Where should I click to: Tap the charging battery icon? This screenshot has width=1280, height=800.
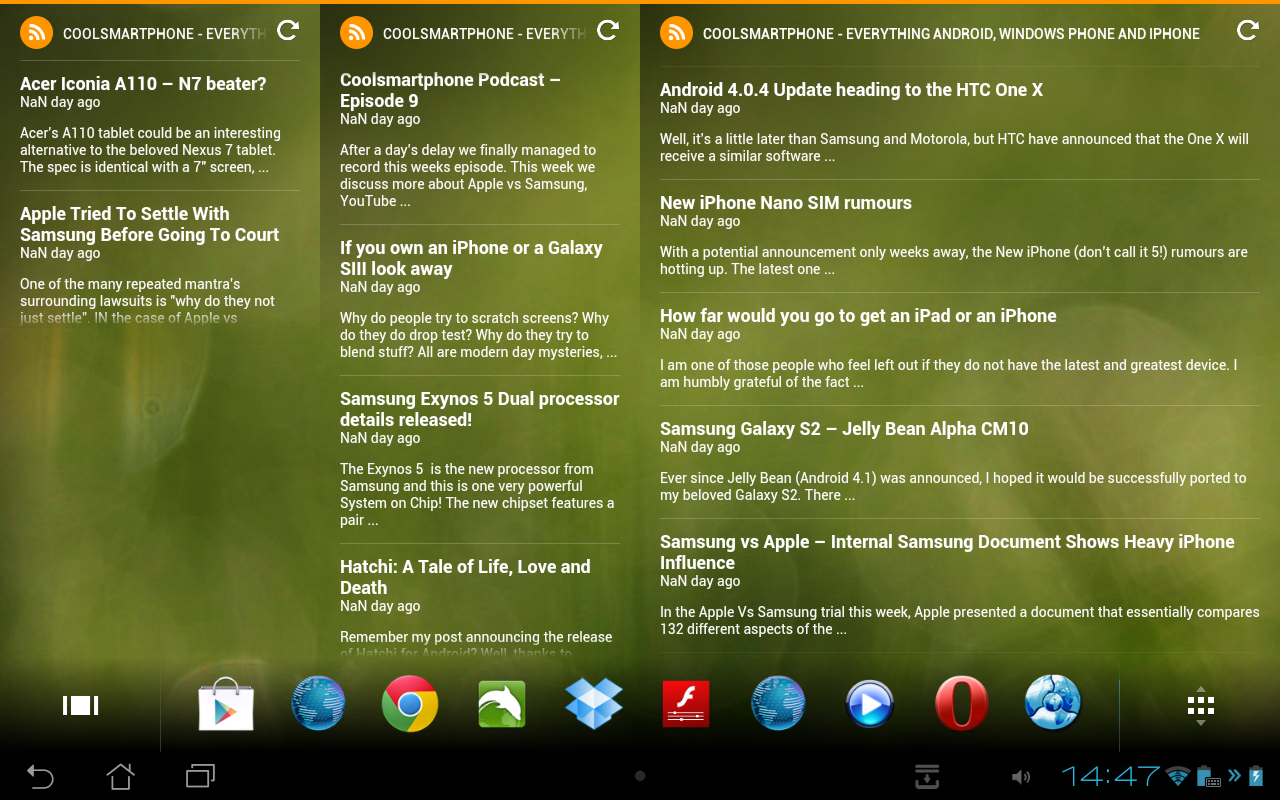point(1256,776)
